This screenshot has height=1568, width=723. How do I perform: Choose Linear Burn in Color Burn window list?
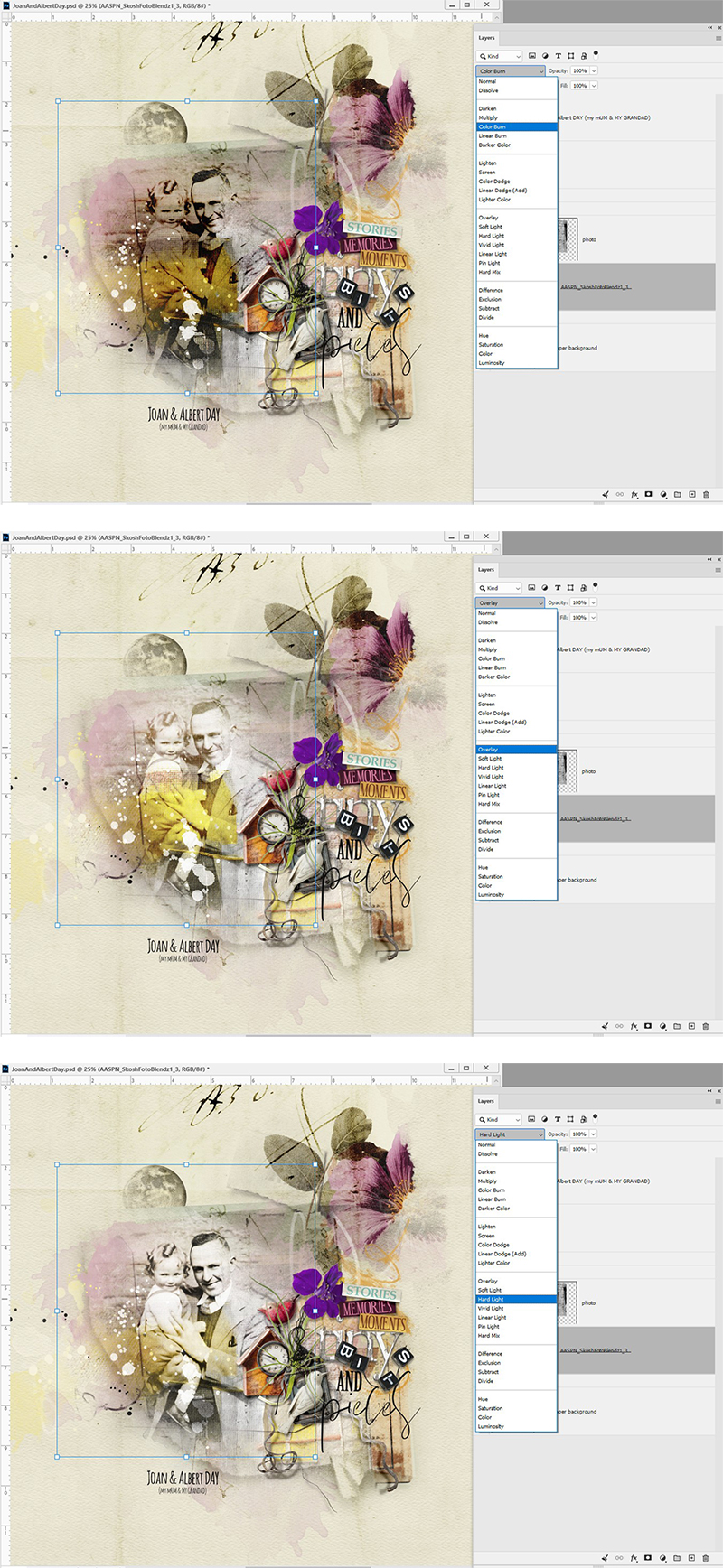point(517,135)
